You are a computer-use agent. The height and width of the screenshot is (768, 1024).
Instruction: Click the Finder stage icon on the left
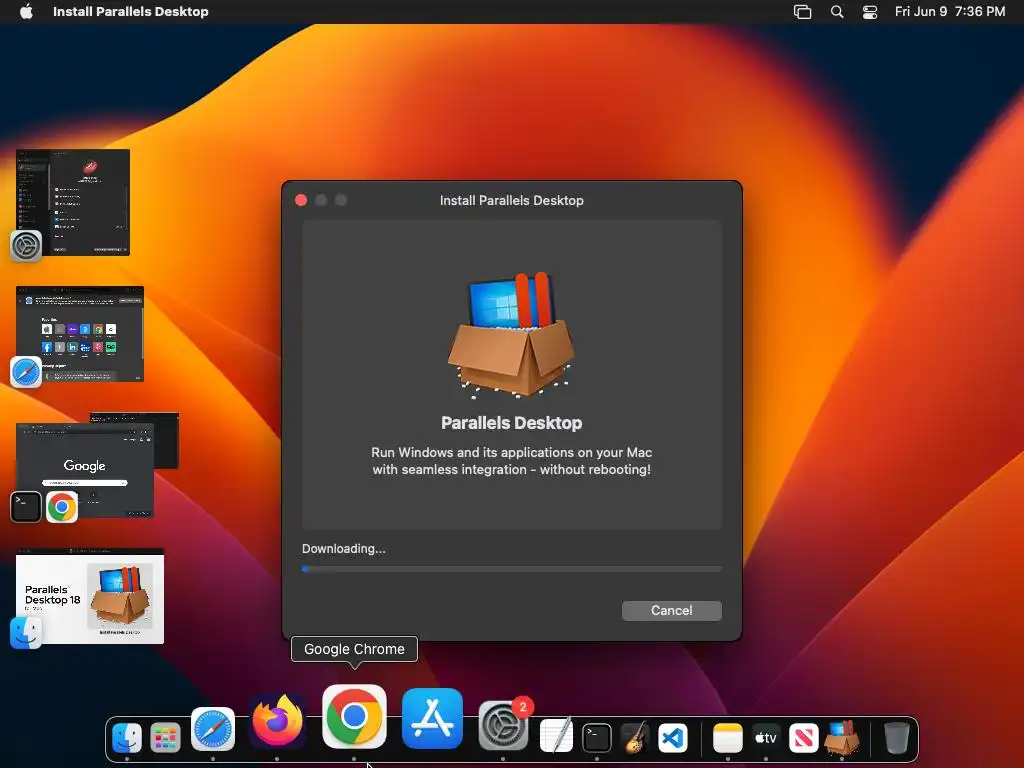26,633
